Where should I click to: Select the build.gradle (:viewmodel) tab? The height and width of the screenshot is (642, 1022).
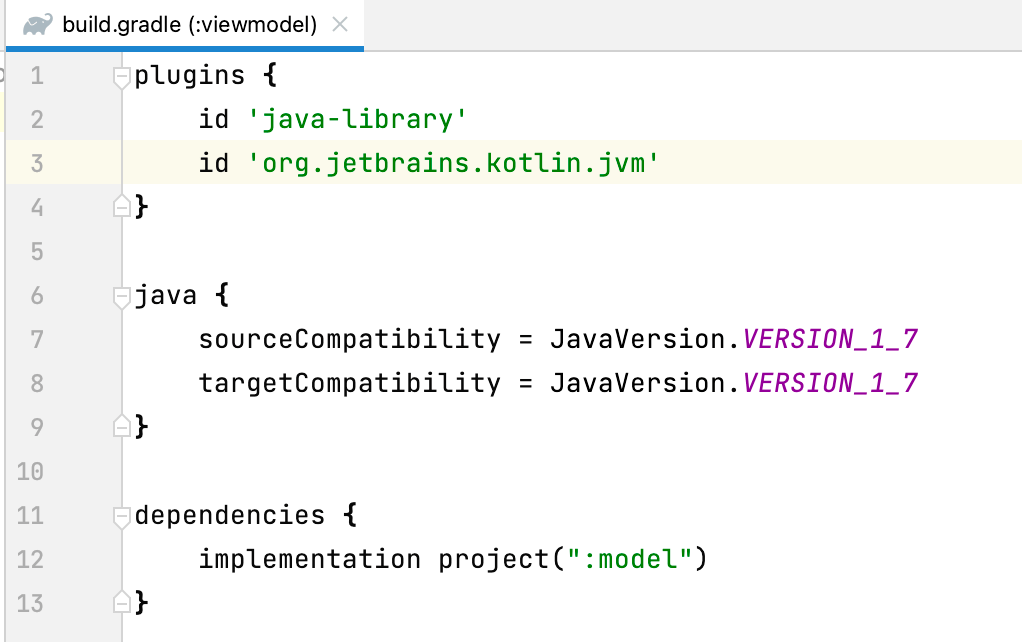click(189, 25)
